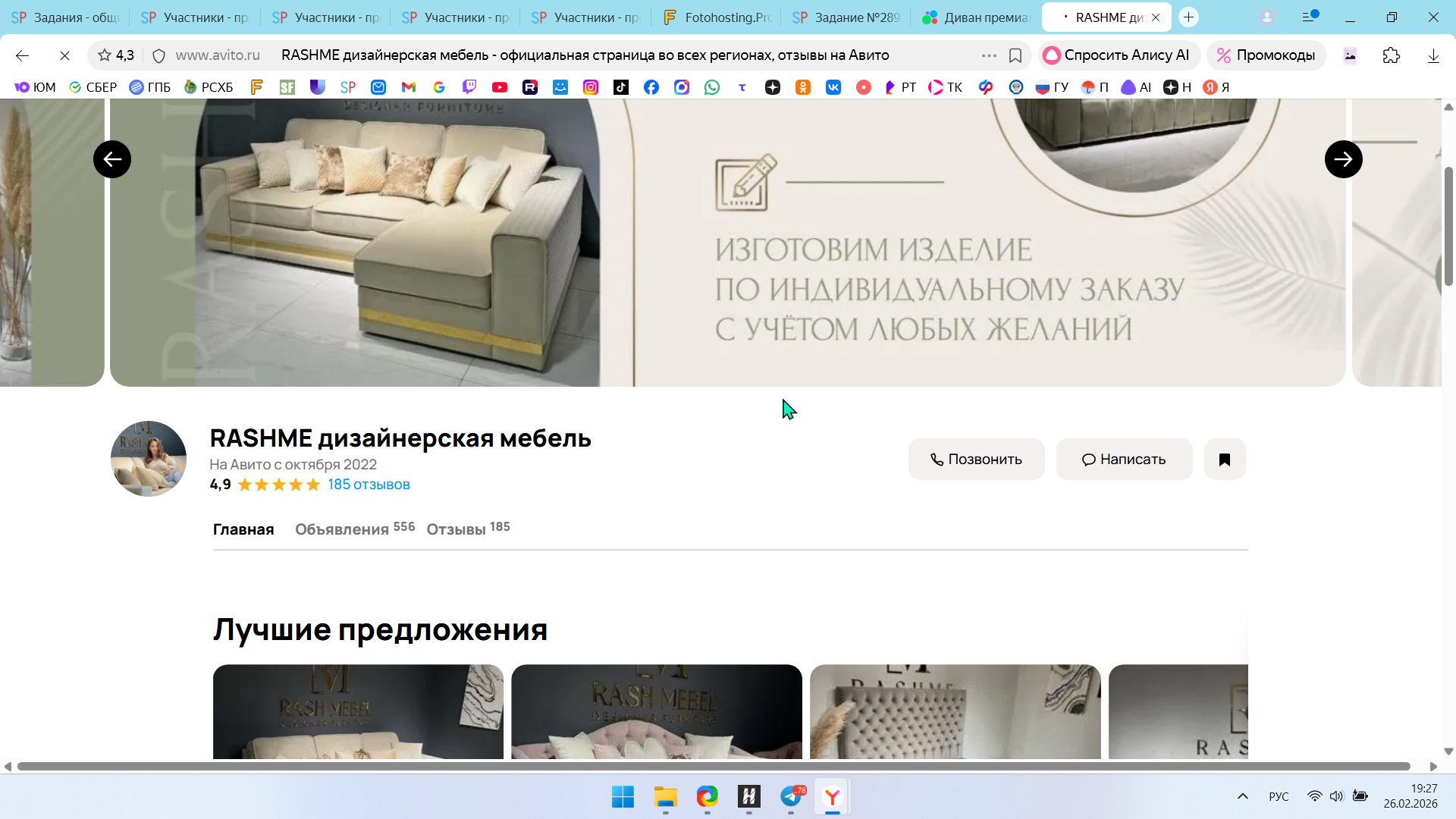The image size is (1456, 819).
Task: Open the Telegram taskbar icon
Action: pyautogui.click(x=791, y=796)
